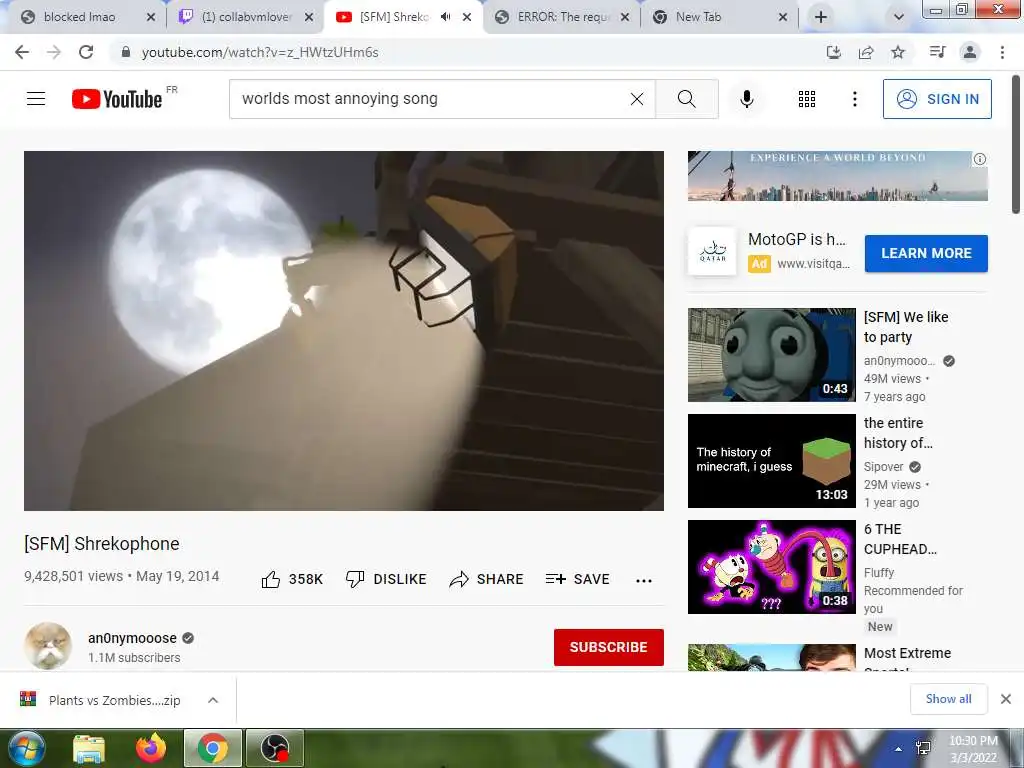This screenshot has height=768, width=1024.
Task: Switch to blocked lmao tab
Action: click(79, 17)
